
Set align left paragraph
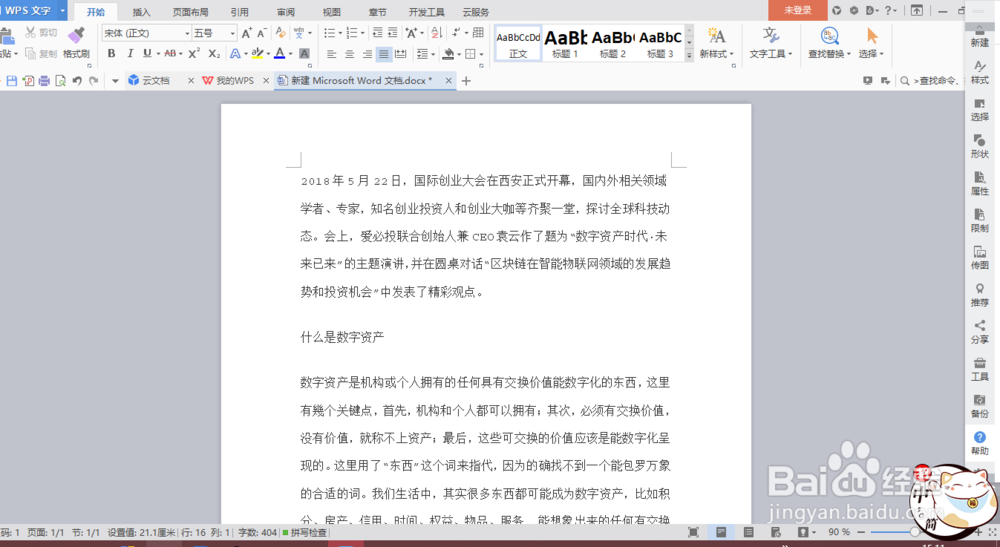pyautogui.click(x=332, y=54)
